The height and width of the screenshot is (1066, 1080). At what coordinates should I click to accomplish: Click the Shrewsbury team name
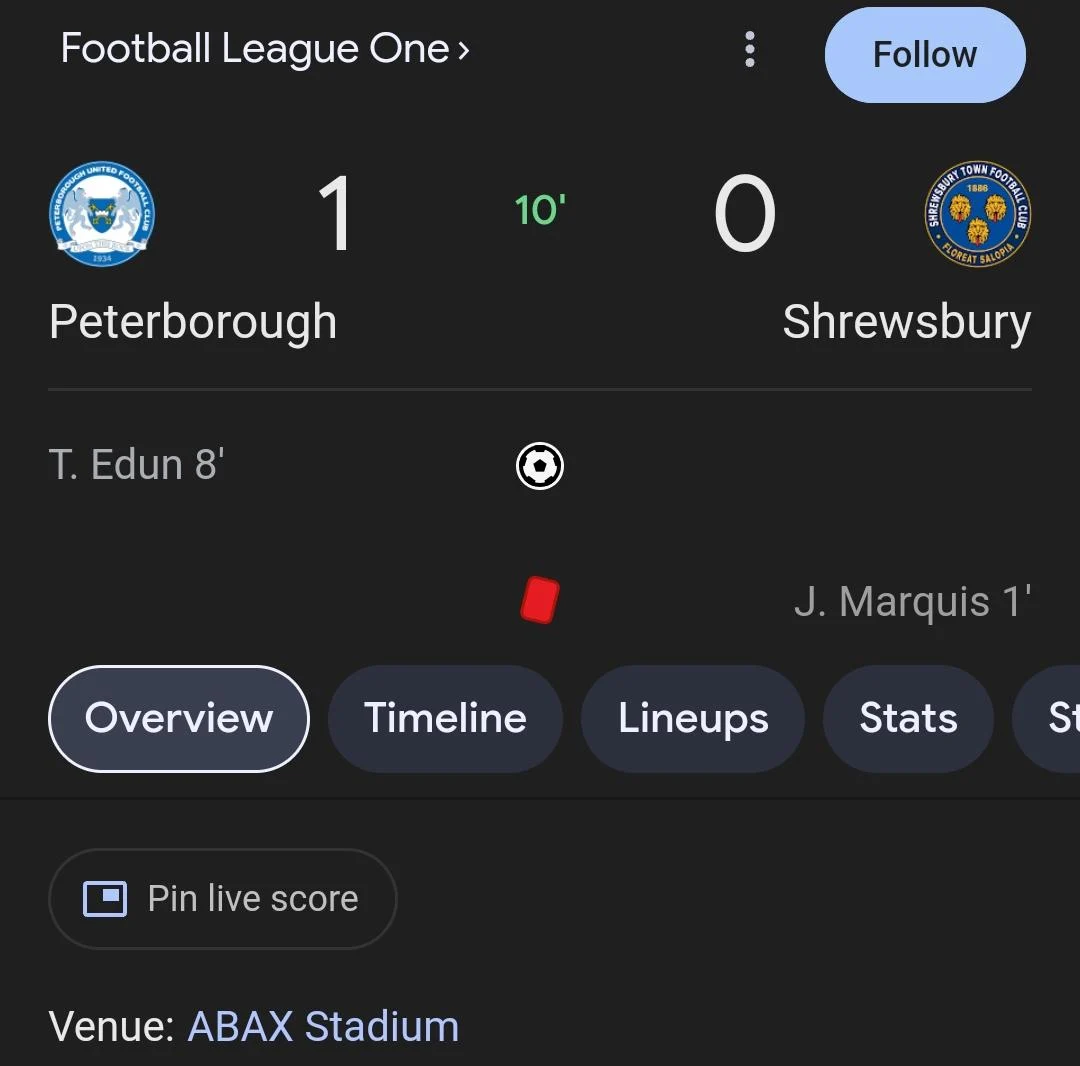906,321
